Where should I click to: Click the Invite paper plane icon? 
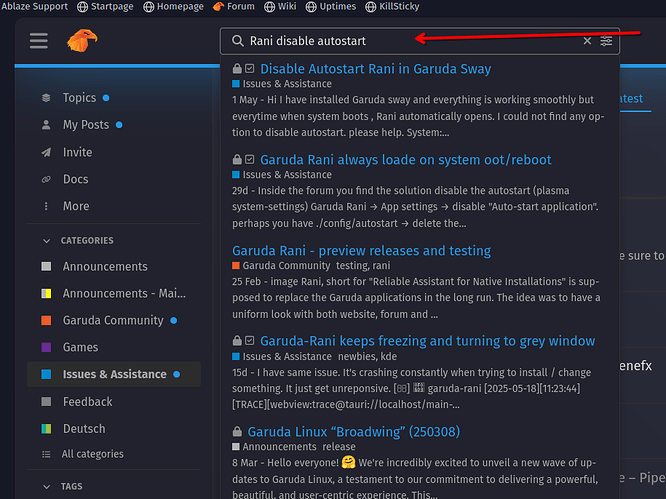coord(46,152)
